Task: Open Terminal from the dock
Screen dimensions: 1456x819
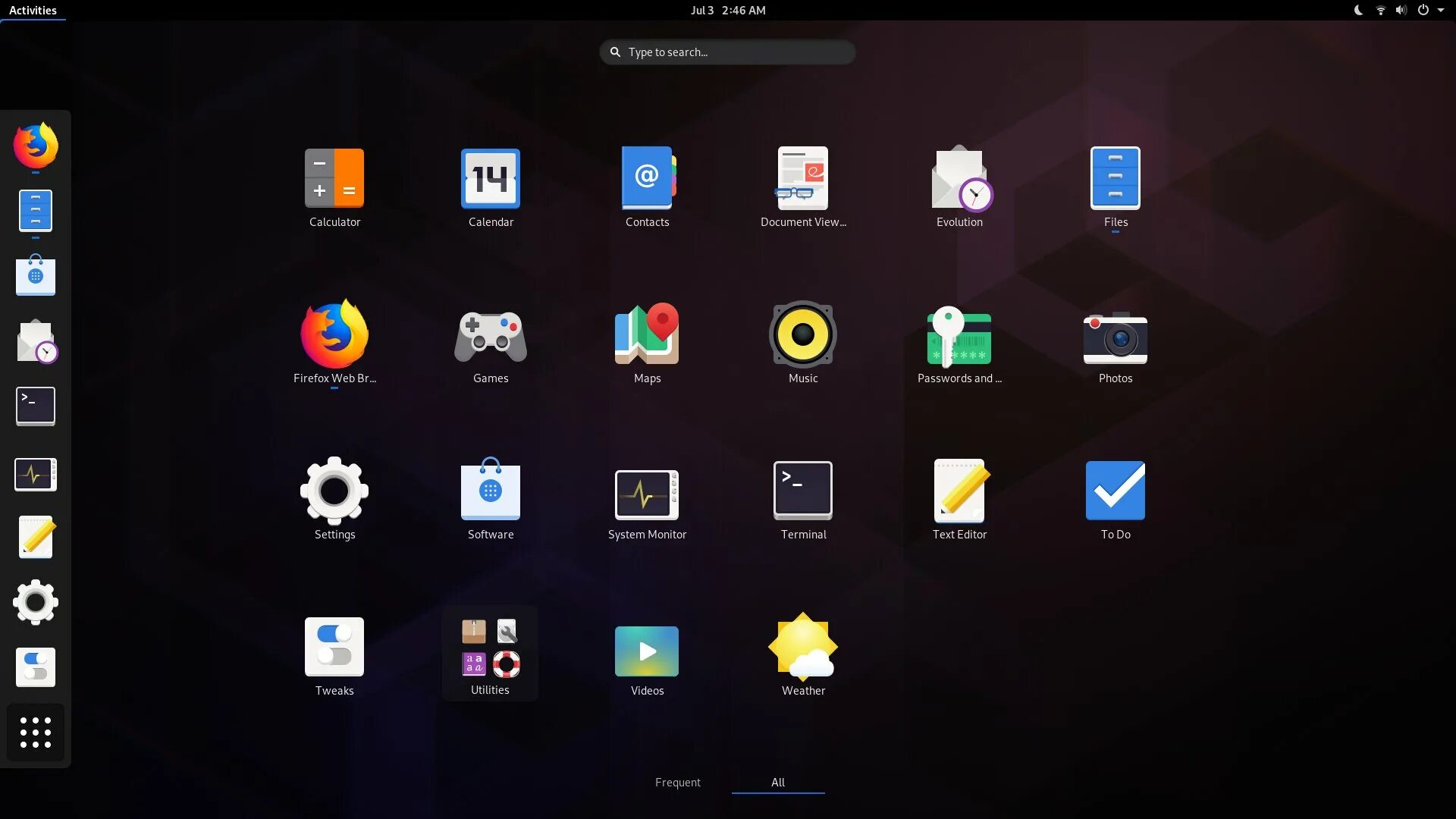Action: point(36,406)
